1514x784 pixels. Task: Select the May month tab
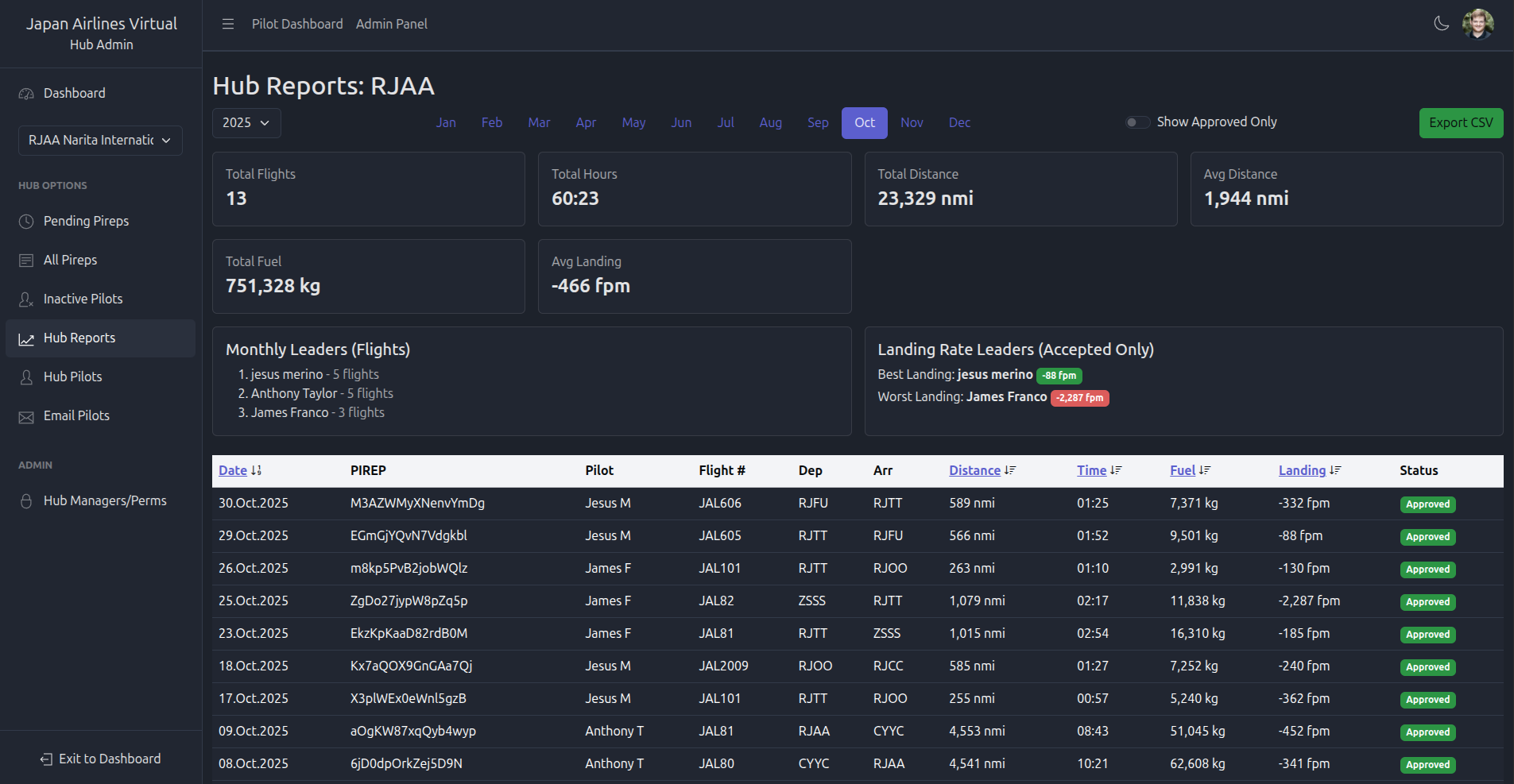coord(633,122)
